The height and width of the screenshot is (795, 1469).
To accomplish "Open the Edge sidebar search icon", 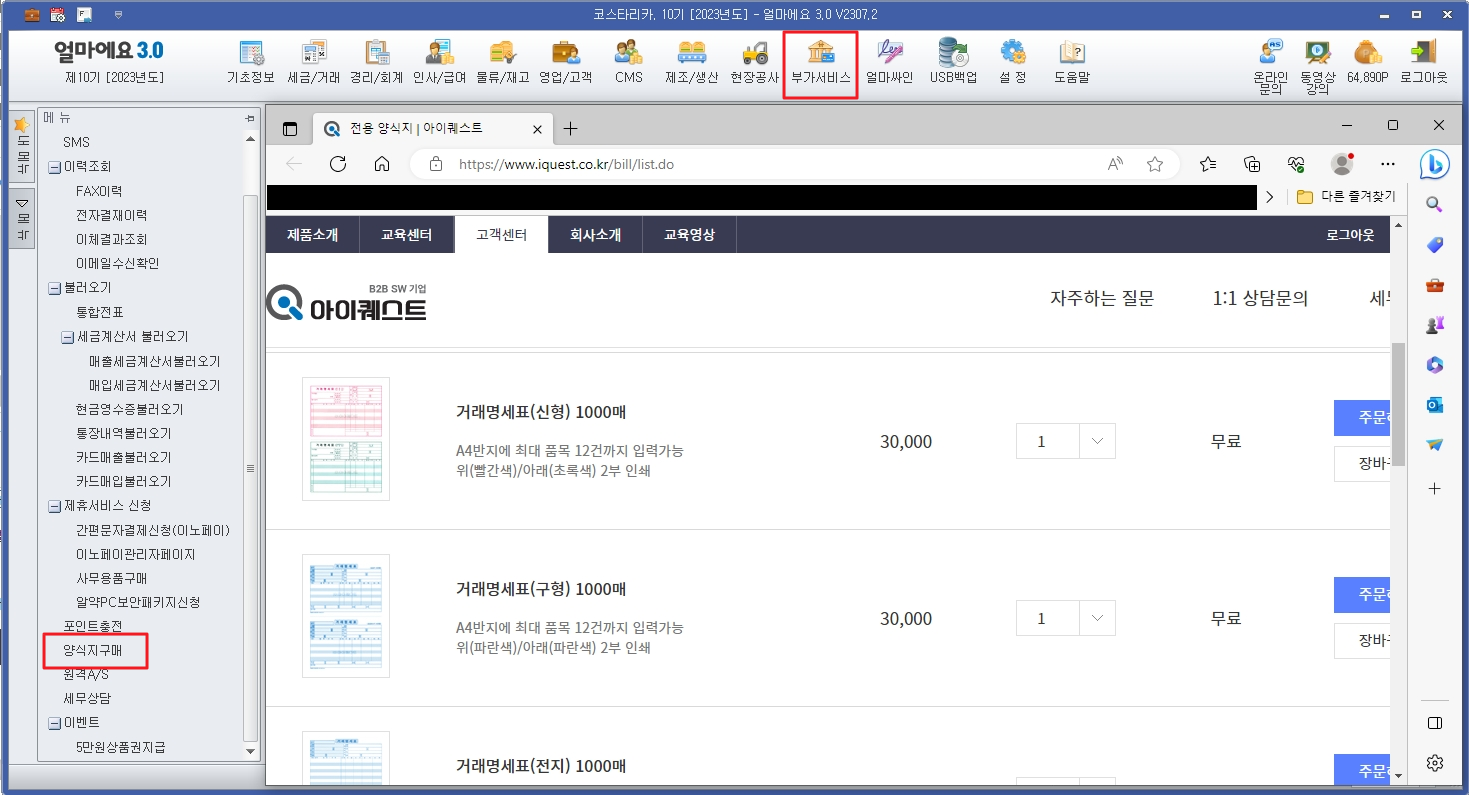I will pos(1435,205).
